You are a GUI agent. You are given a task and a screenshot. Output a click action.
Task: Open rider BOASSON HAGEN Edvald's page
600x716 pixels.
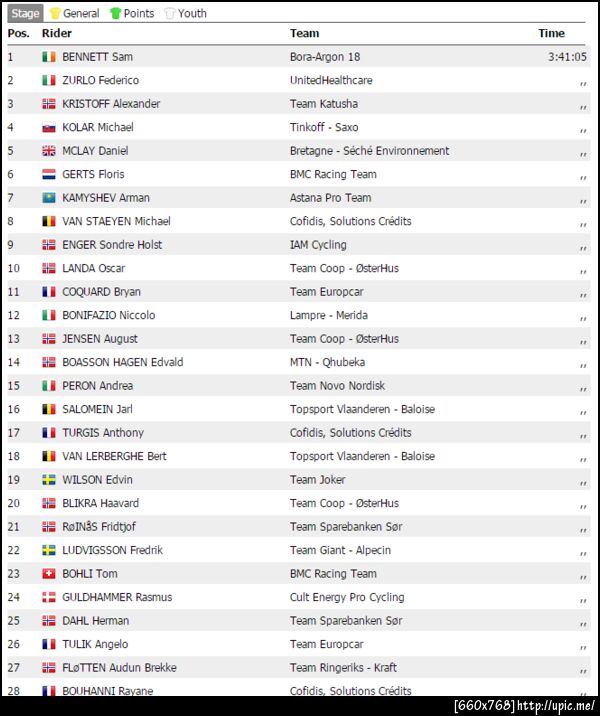122,362
